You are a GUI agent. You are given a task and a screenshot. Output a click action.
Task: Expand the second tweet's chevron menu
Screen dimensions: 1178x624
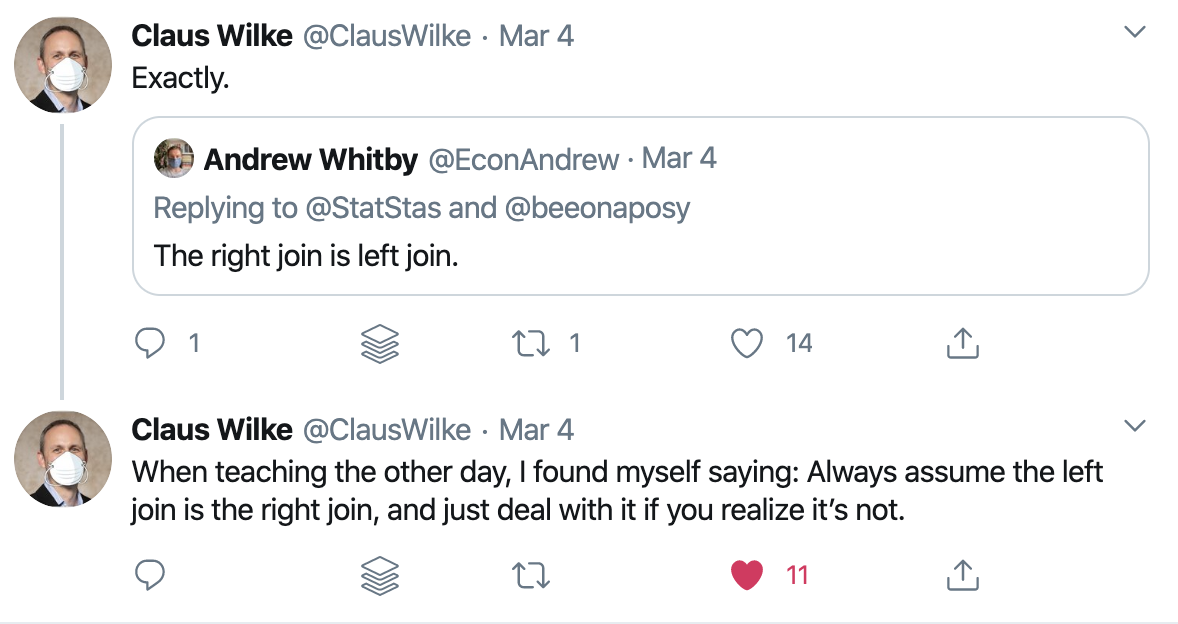tap(1134, 426)
